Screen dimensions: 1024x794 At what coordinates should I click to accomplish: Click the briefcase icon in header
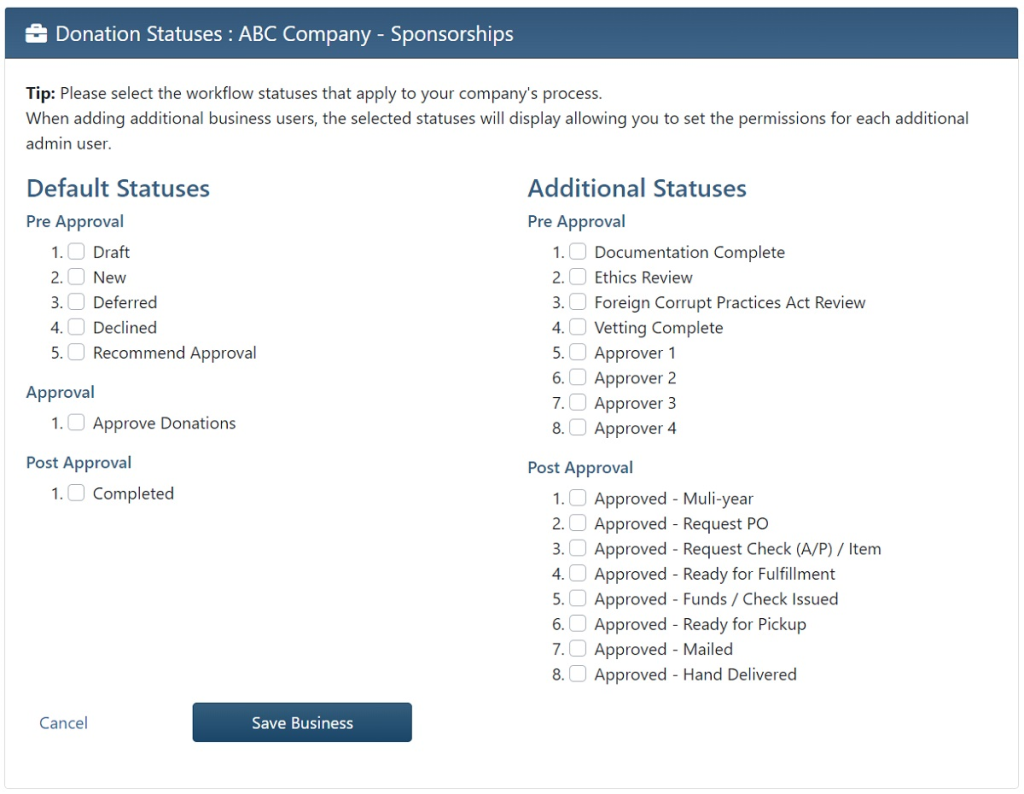tap(36, 34)
